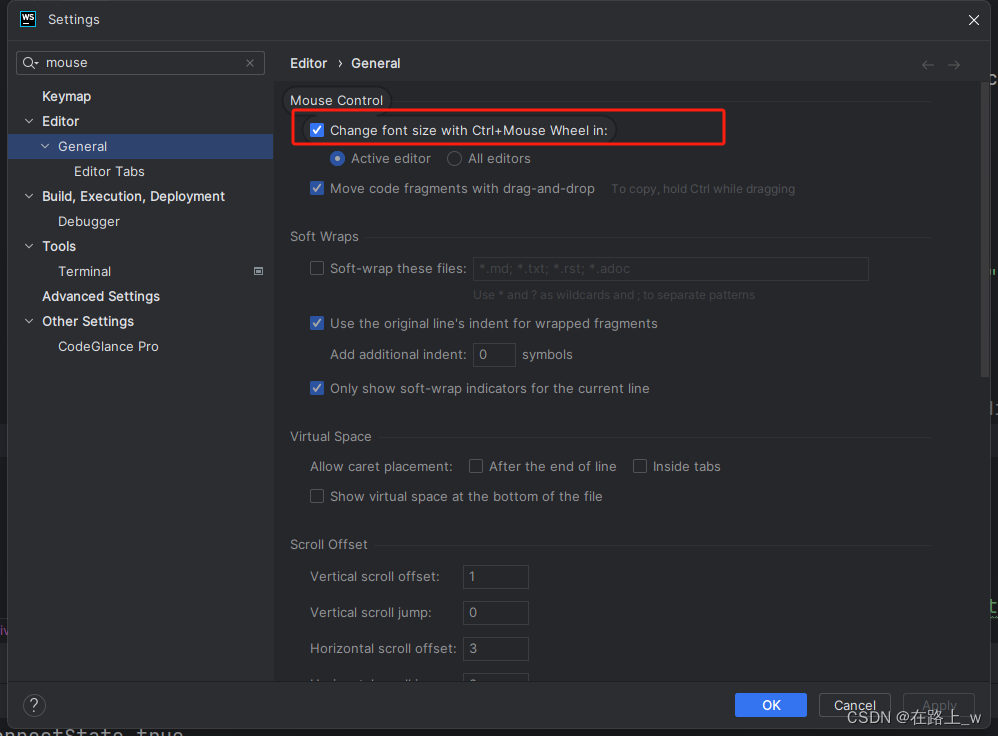Collapse the Editor tree node

pos(29,121)
